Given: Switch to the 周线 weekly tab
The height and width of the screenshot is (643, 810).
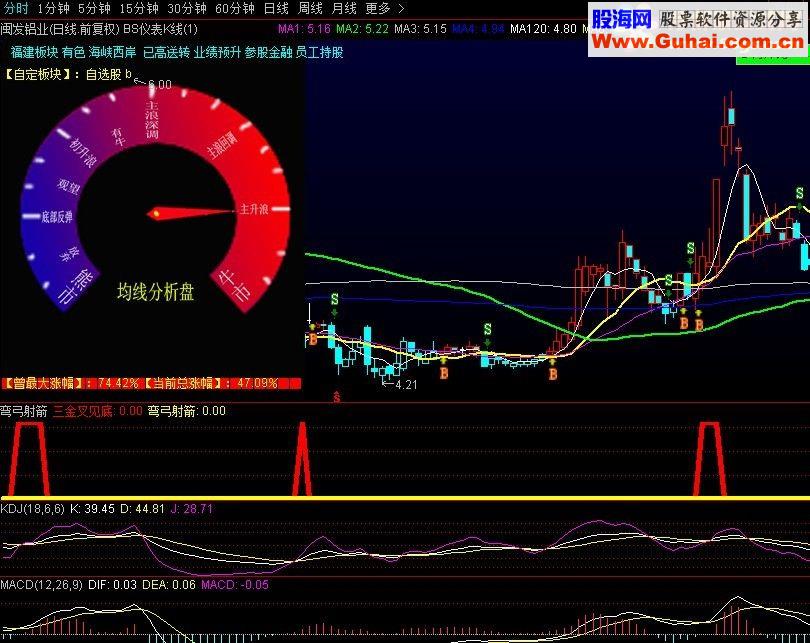Looking at the screenshot, I should (310, 8).
